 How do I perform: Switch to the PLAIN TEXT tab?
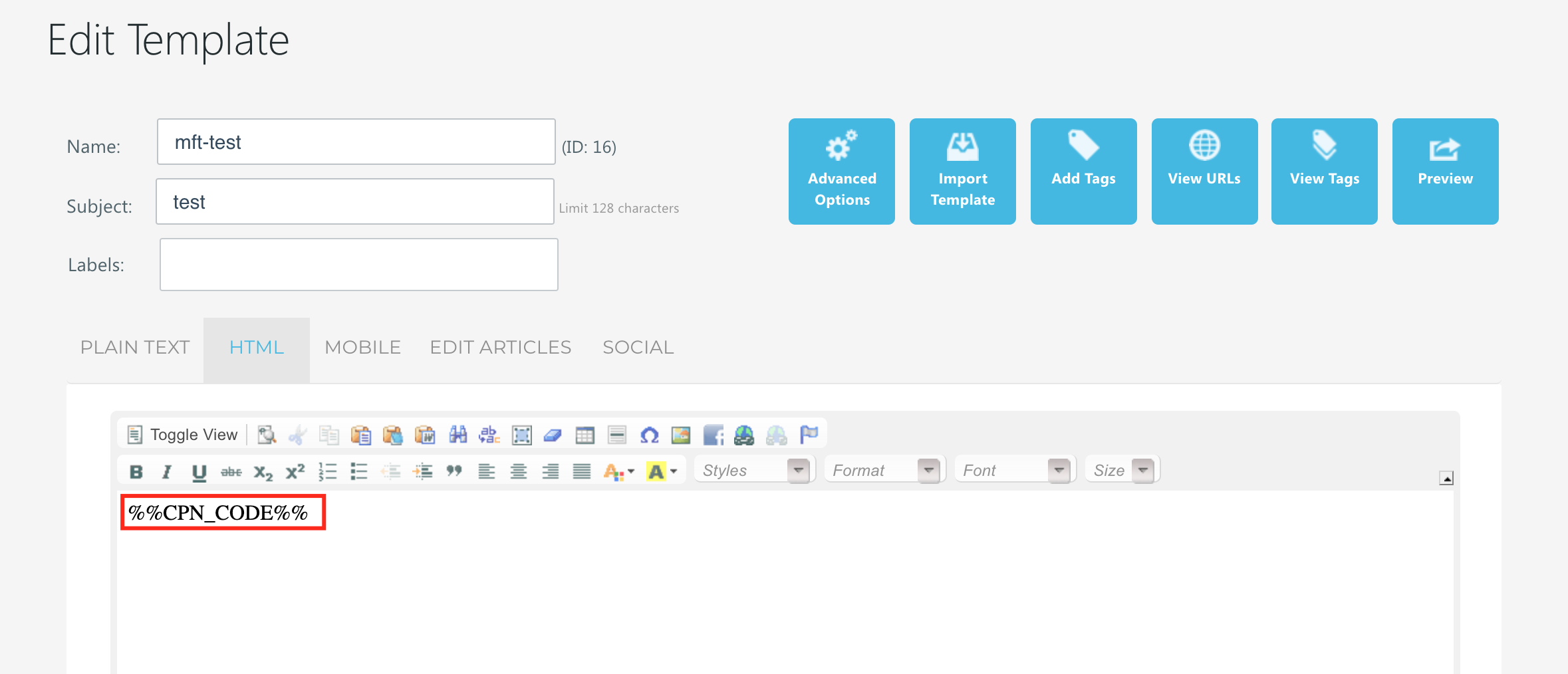[135, 348]
